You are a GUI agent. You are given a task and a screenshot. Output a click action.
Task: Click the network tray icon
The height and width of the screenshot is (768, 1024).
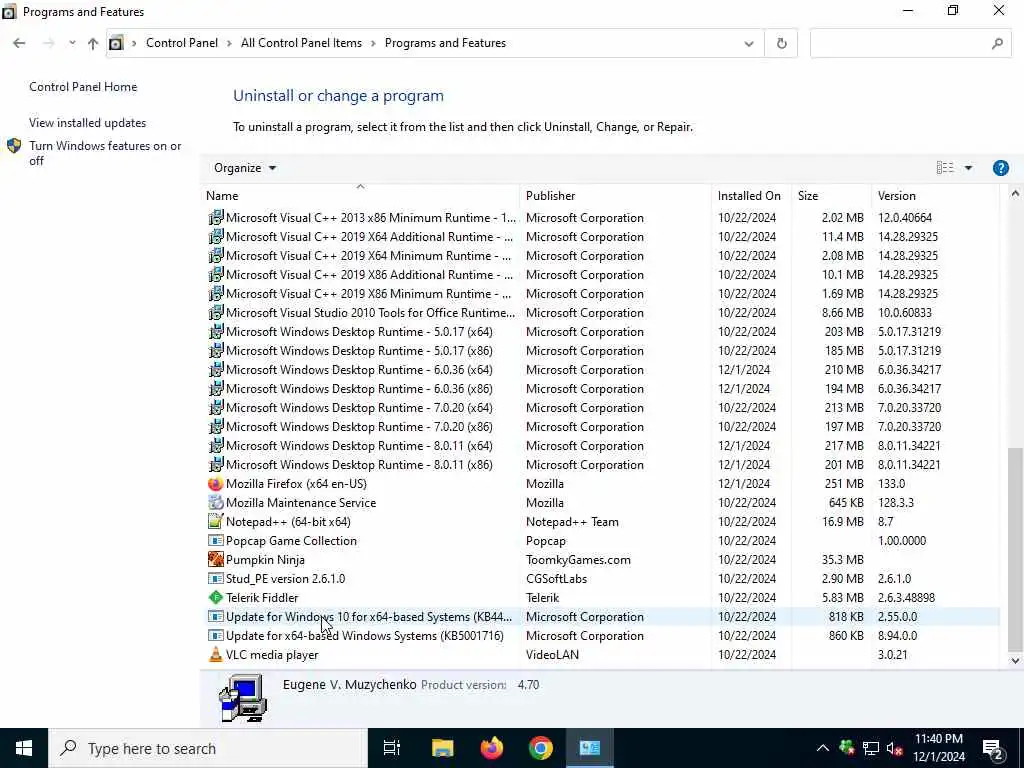(871, 748)
